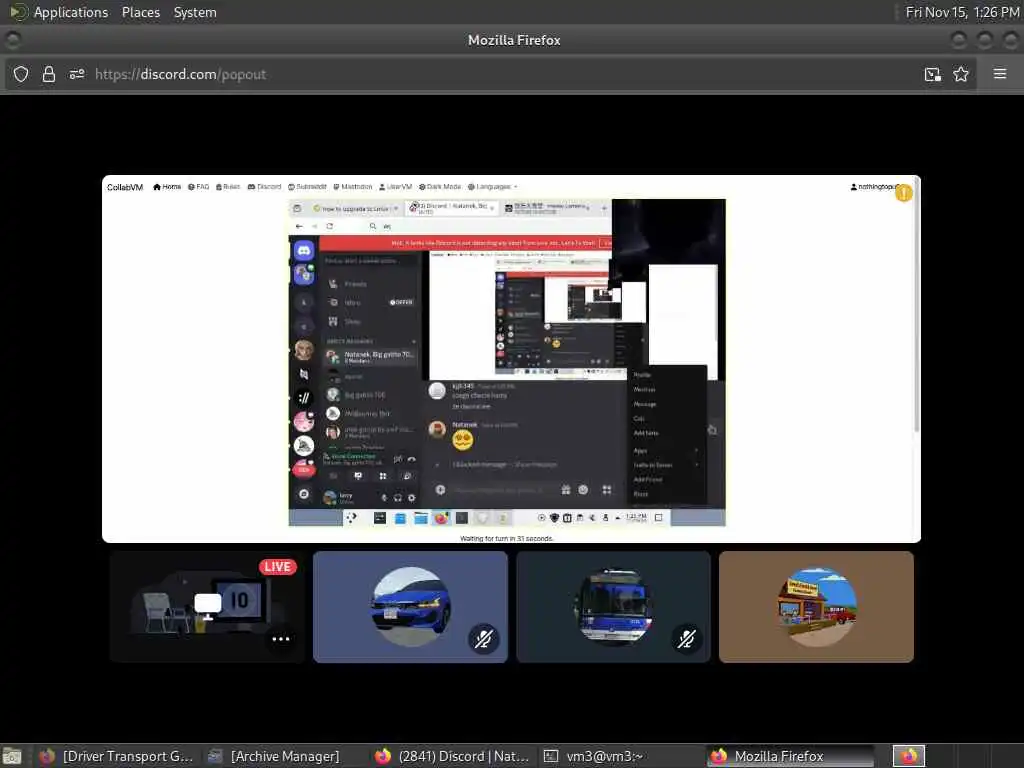Click the show desktop icon in bottom panel
Image resolution: width=1024 pixels, height=768 pixels.
12,756
